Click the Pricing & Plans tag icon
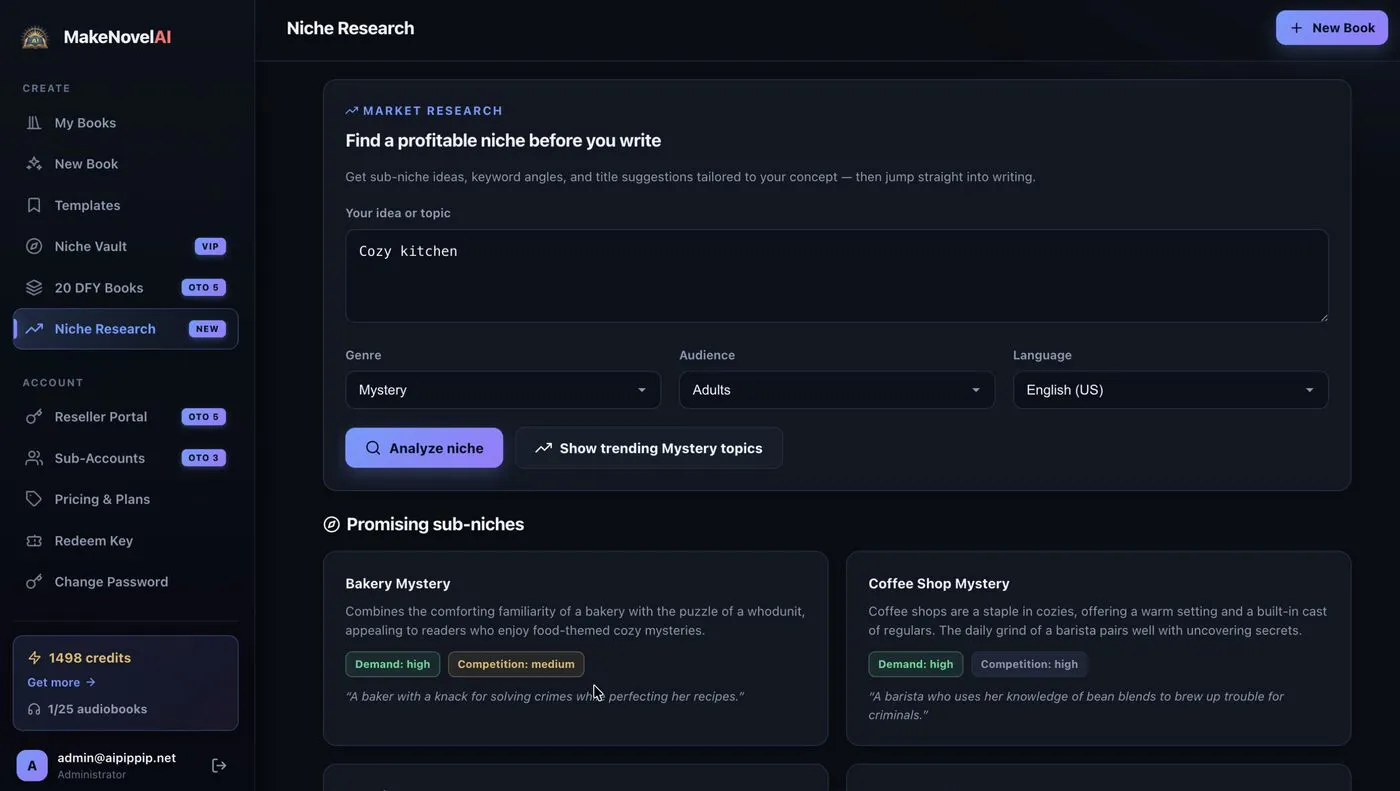The image size is (1400, 791). pyautogui.click(x=34, y=499)
